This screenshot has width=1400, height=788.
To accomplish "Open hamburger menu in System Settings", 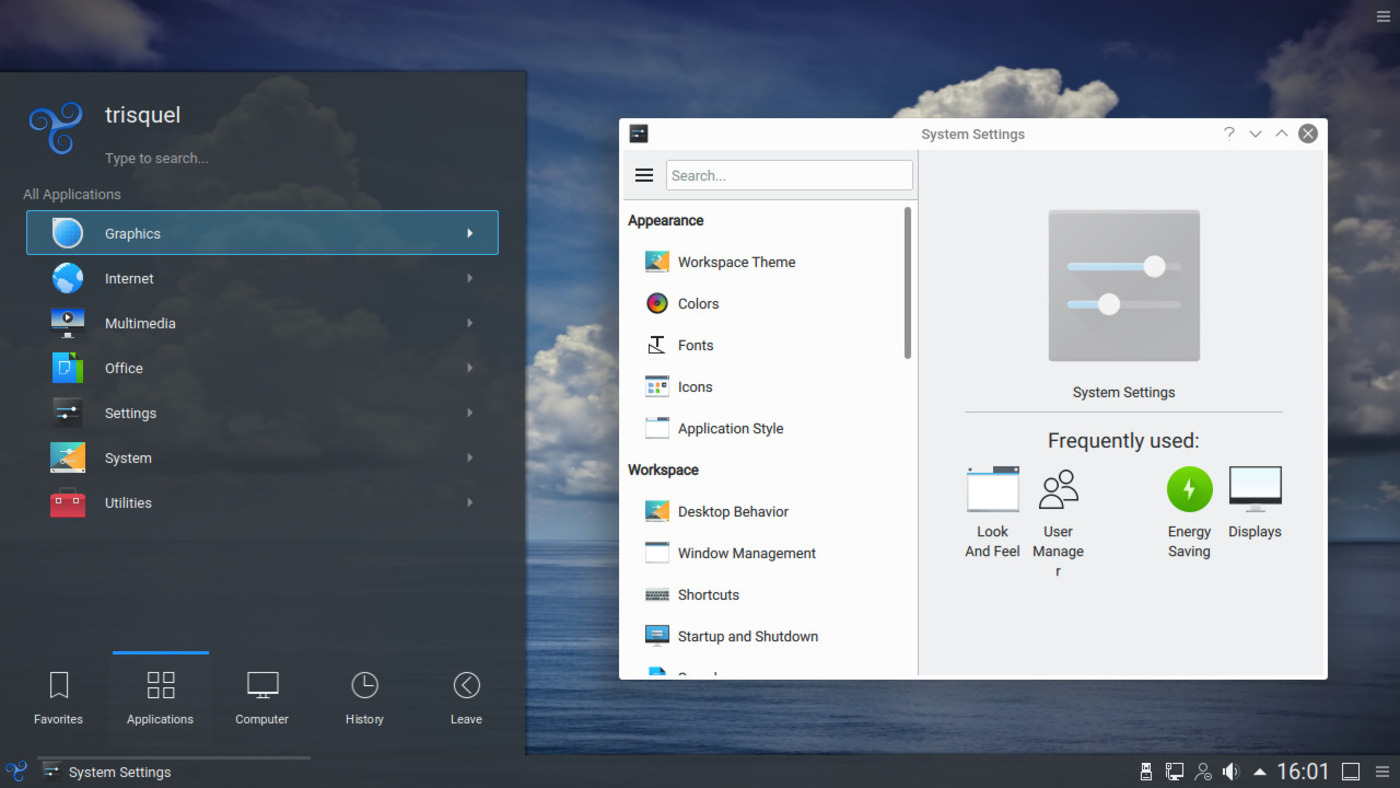I will [x=644, y=175].
